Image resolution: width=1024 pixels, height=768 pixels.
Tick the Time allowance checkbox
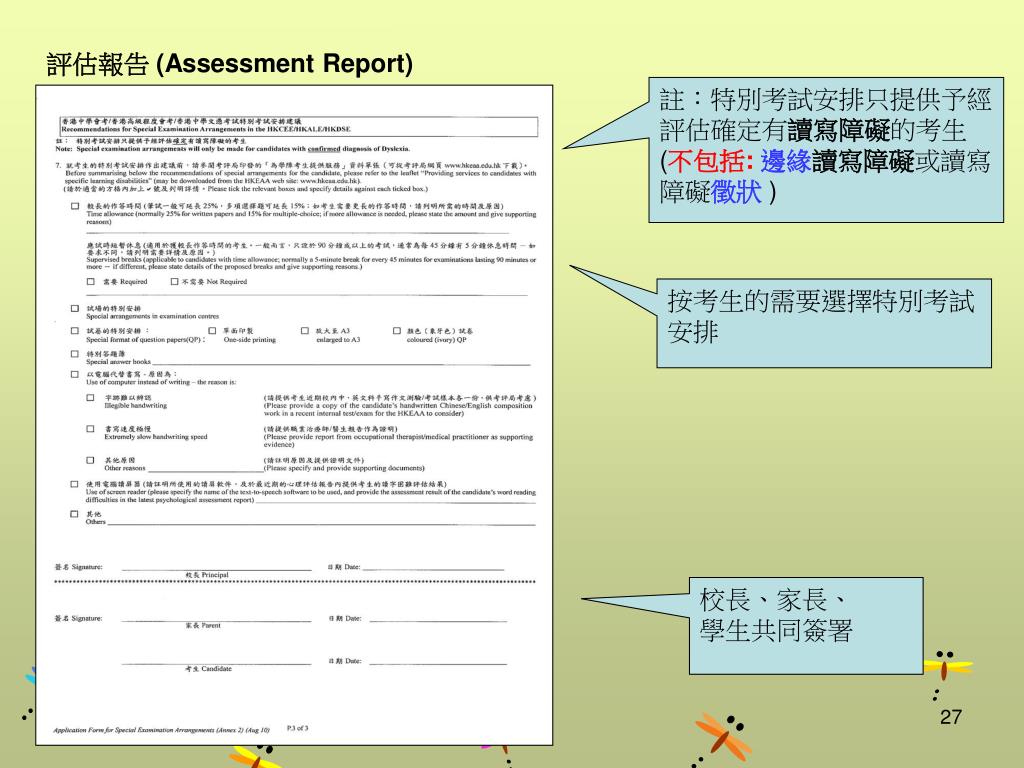tap(74, 206)
